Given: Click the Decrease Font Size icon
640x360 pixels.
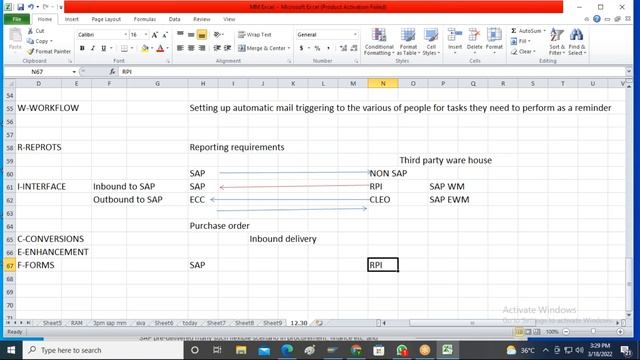Looking at the screenshot, I should pyautogui.click(x=165, y=35).
